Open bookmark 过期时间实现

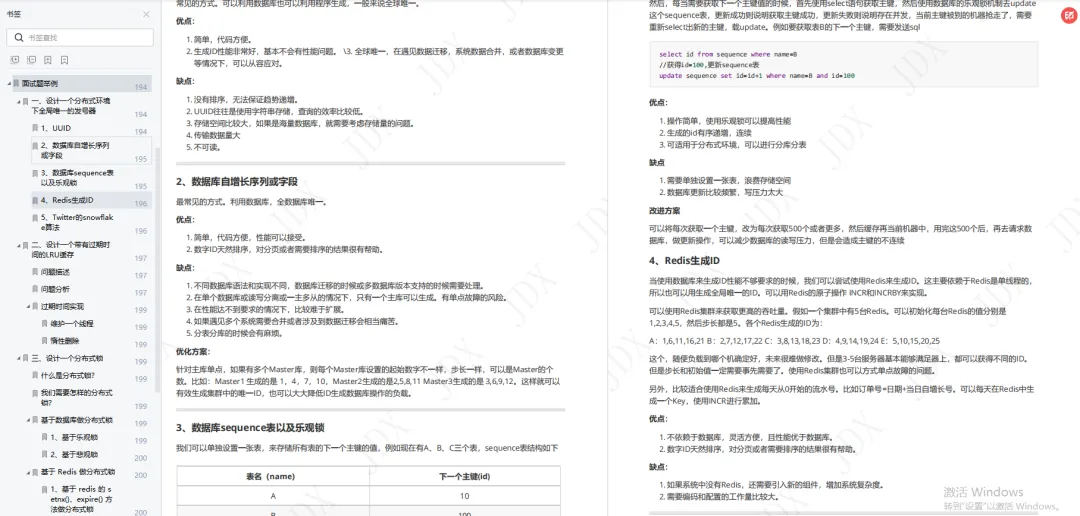[x=62, y=307]
